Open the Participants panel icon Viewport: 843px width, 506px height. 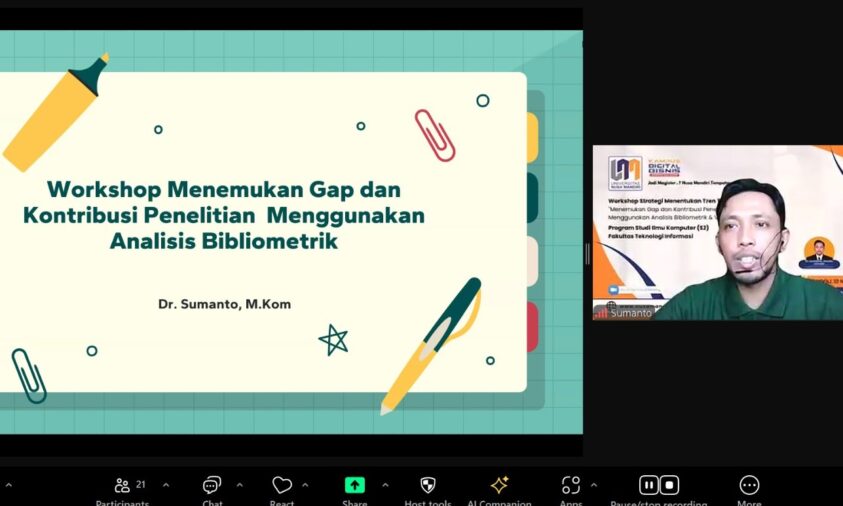122,485
